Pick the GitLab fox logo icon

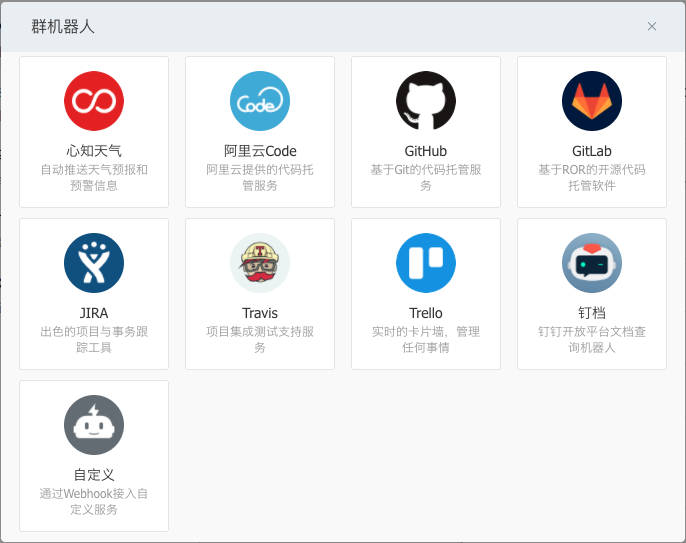592,101
